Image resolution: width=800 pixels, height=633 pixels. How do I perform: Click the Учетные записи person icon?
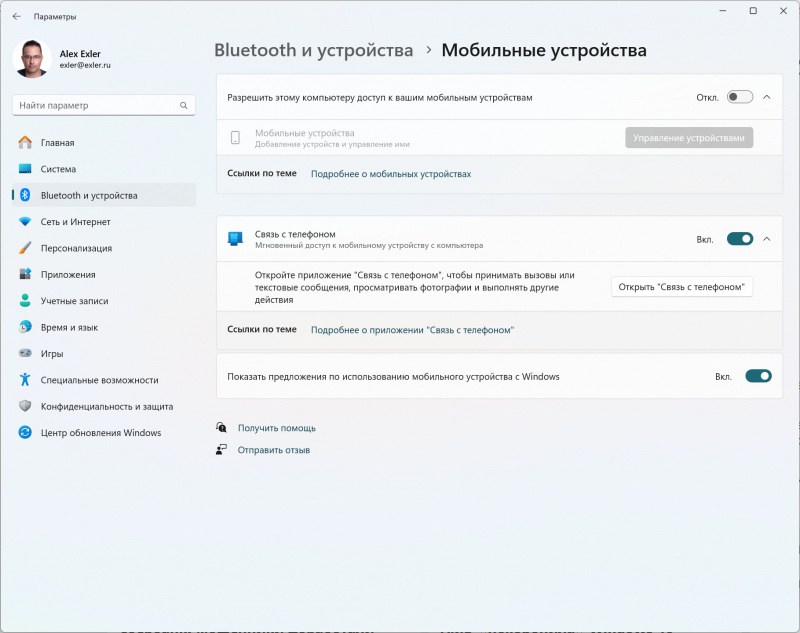point(25,300)
